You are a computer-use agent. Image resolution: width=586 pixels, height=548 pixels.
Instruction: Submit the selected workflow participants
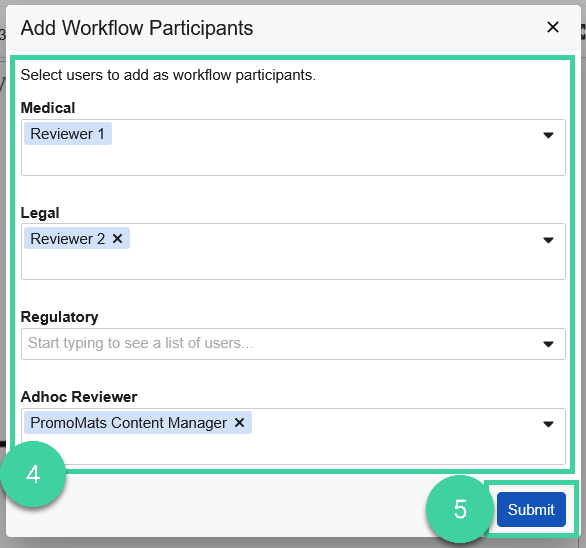[531, 509]
